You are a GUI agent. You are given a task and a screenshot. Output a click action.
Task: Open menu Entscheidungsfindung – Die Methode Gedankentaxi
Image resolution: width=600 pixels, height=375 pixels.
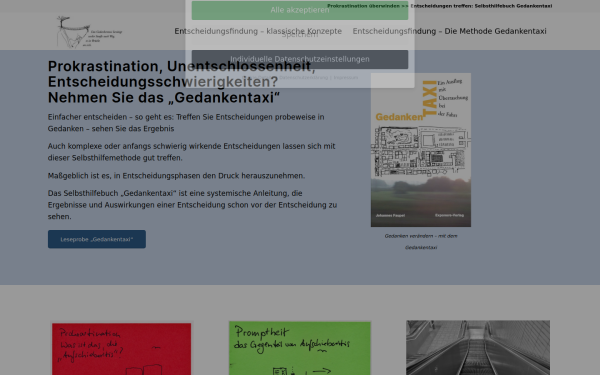coord(449,31)
